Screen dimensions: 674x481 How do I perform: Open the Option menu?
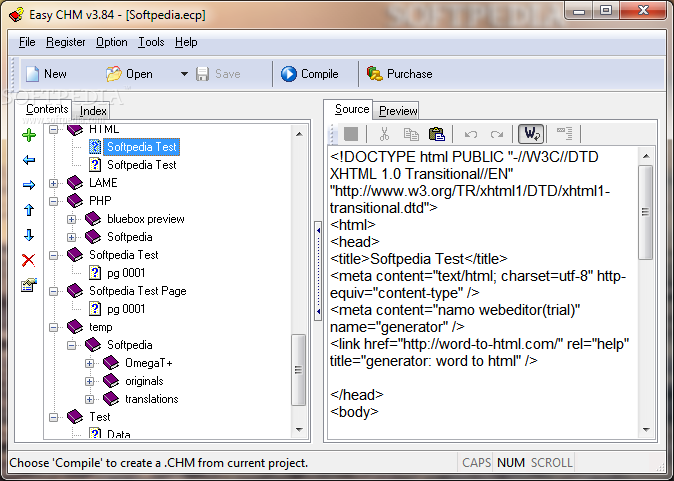[111, 42]
